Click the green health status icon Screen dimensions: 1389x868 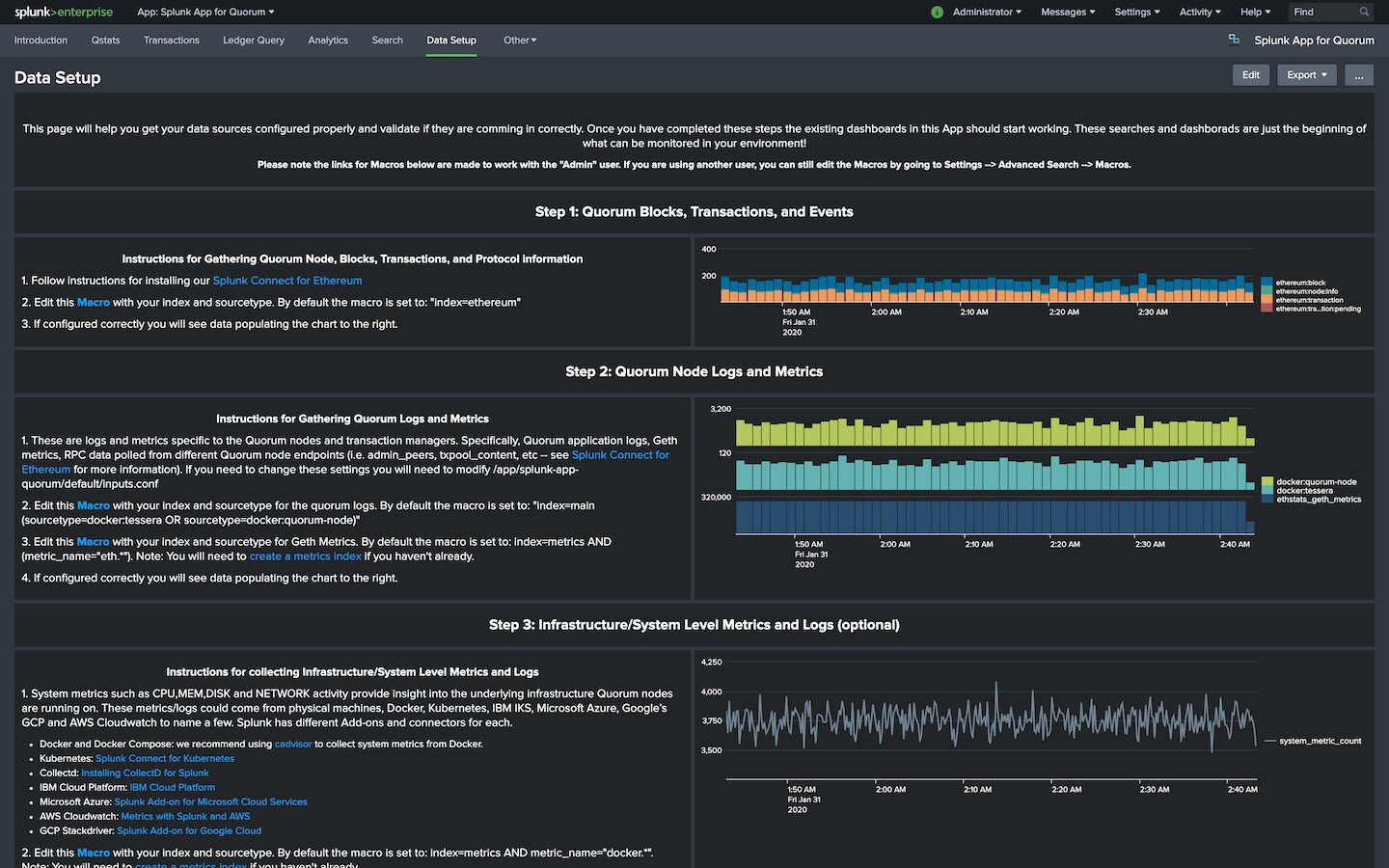tap(937, 13)
